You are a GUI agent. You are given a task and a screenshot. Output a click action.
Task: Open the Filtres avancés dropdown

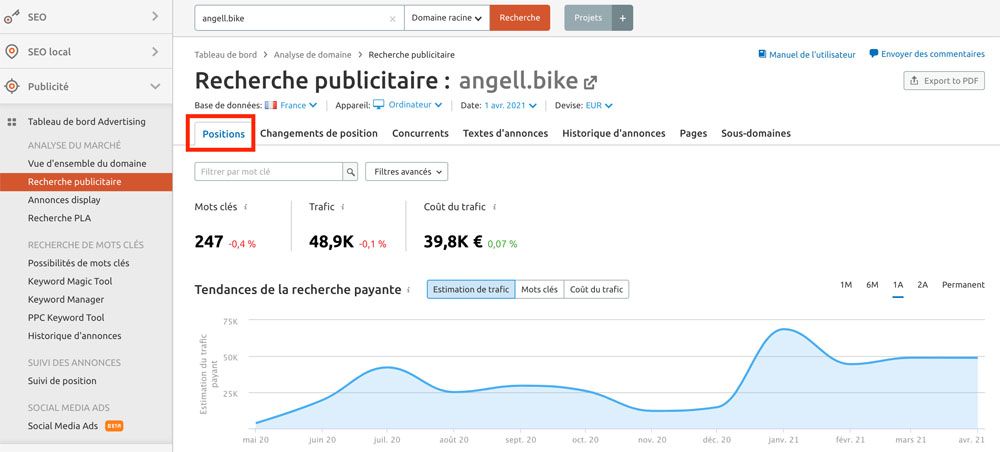tap(406, 172)
